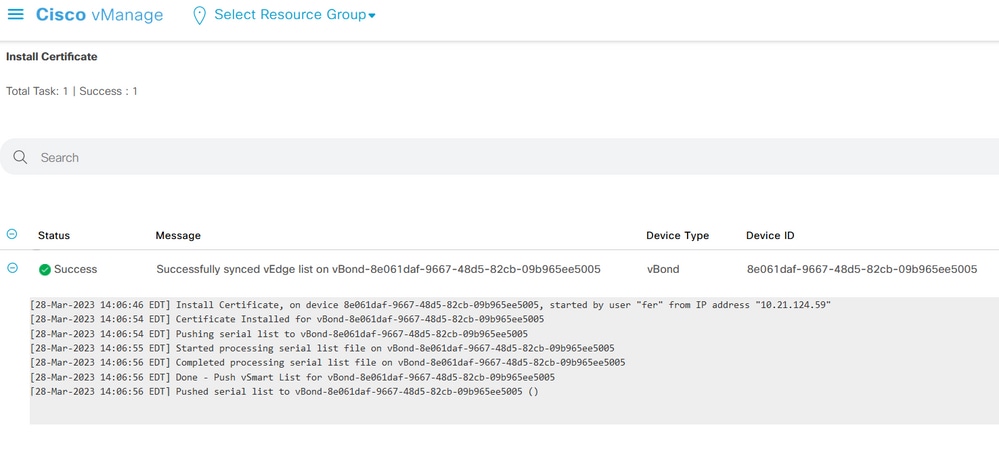This screenshot has width=999, height=455.
Task: Select the vBond device type cell
Action: click(x=663, y=269)
